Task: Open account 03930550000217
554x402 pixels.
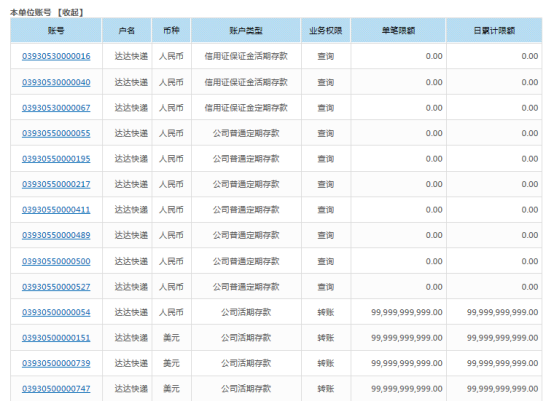Action: [x=56, y=184]
